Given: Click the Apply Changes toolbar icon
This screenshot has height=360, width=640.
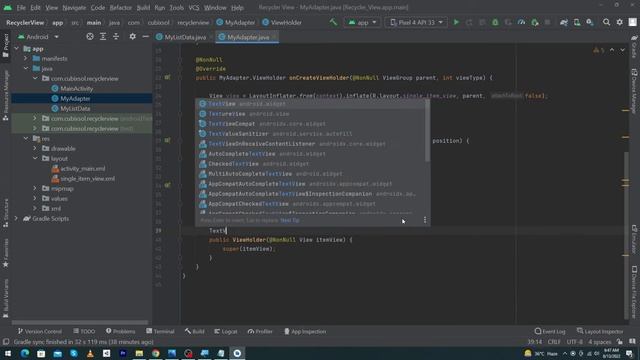Looking at the screenshot, I should (469, 22).
